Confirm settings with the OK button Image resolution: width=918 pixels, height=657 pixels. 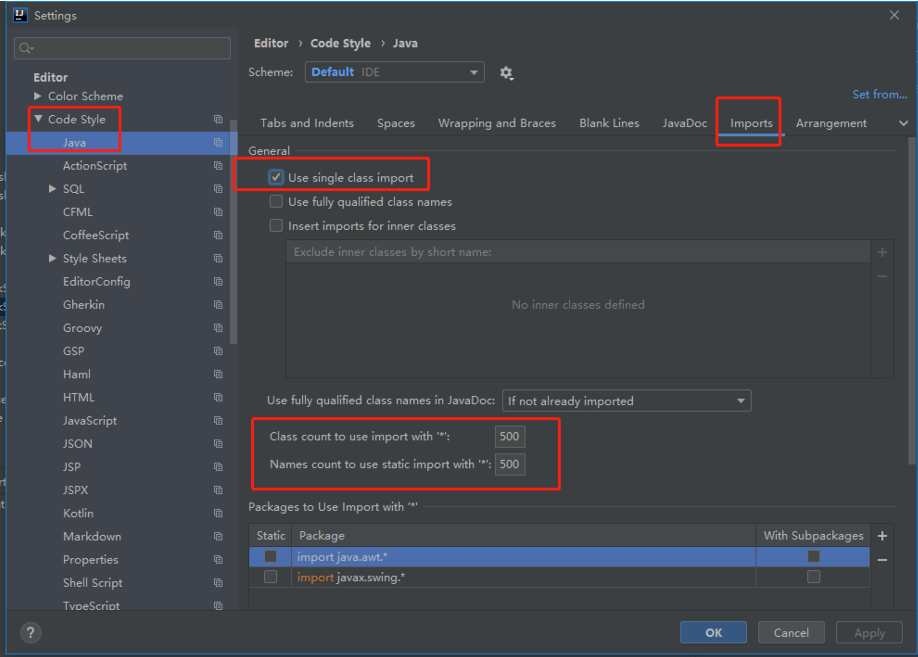click(713, 632)
